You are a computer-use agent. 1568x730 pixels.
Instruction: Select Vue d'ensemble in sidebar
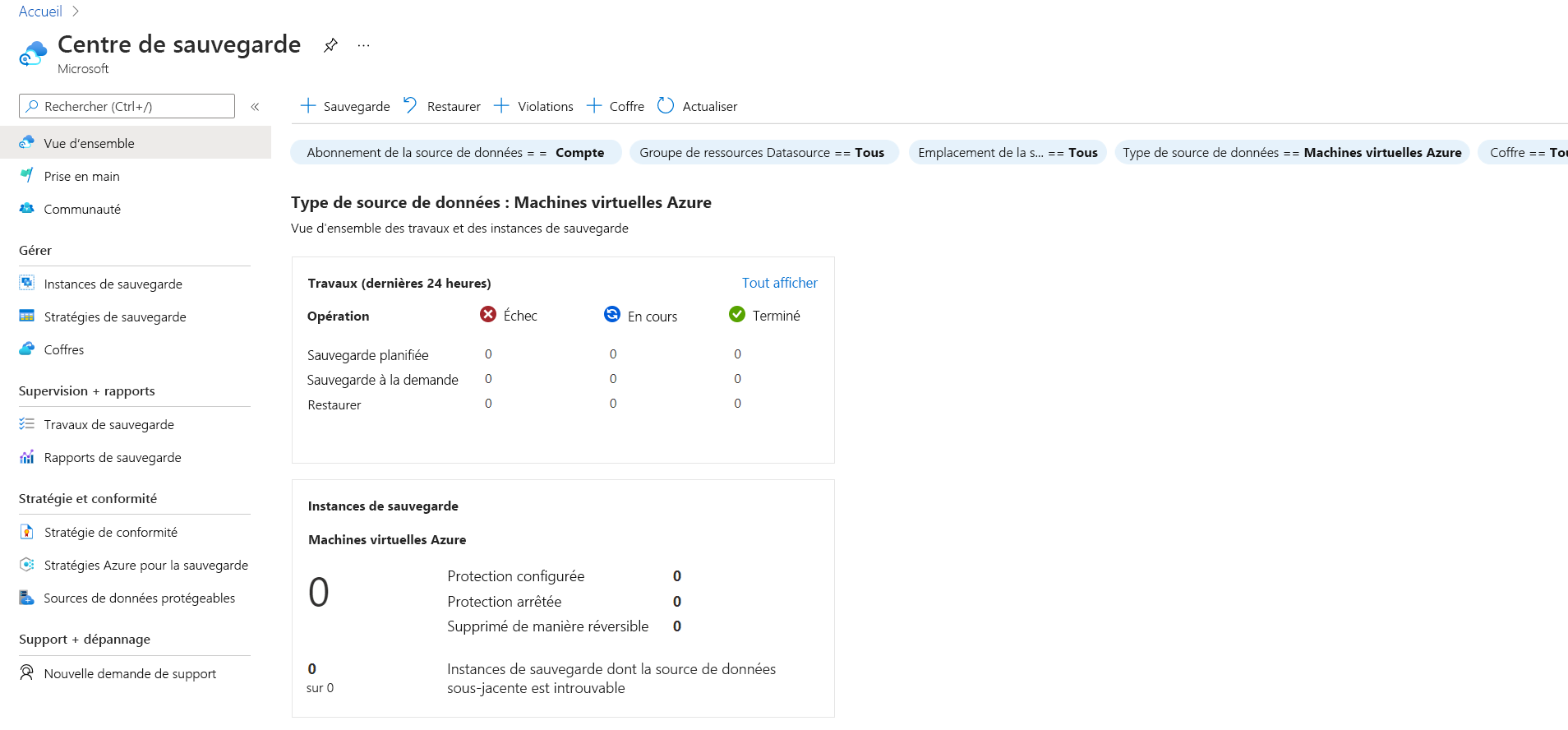(136, 143)
